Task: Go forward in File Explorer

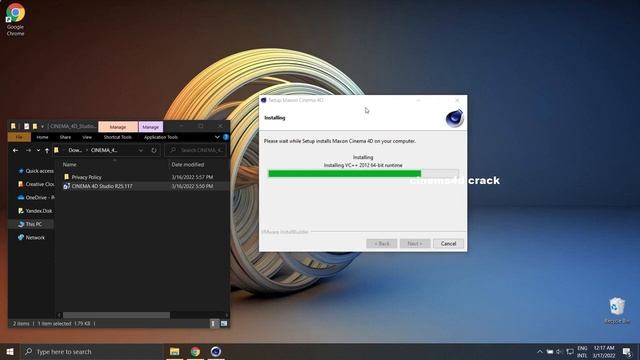Action: [28, 150]
